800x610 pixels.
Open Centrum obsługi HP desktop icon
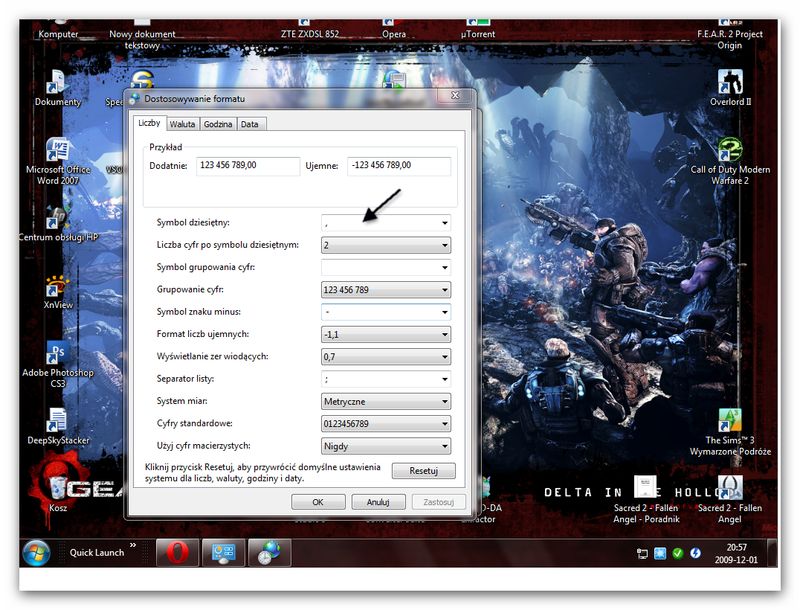pos(57,223)
